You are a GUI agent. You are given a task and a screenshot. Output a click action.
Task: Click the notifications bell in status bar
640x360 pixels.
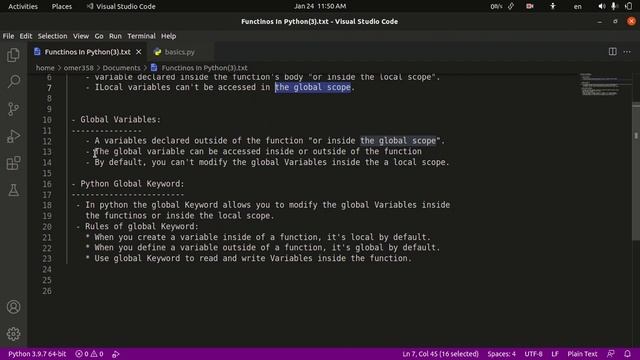coord(627,354)
